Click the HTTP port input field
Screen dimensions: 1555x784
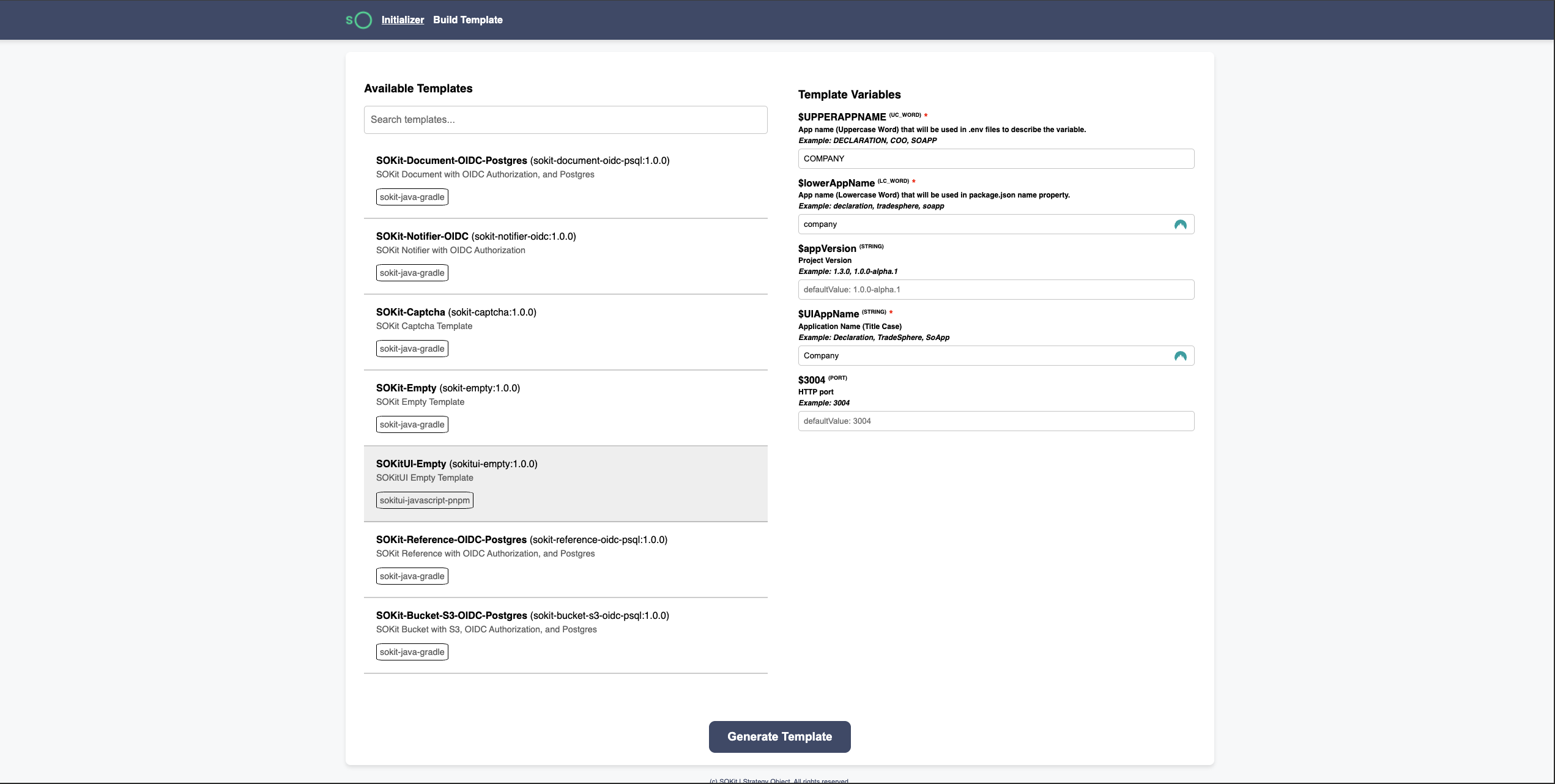pos(995,421)
